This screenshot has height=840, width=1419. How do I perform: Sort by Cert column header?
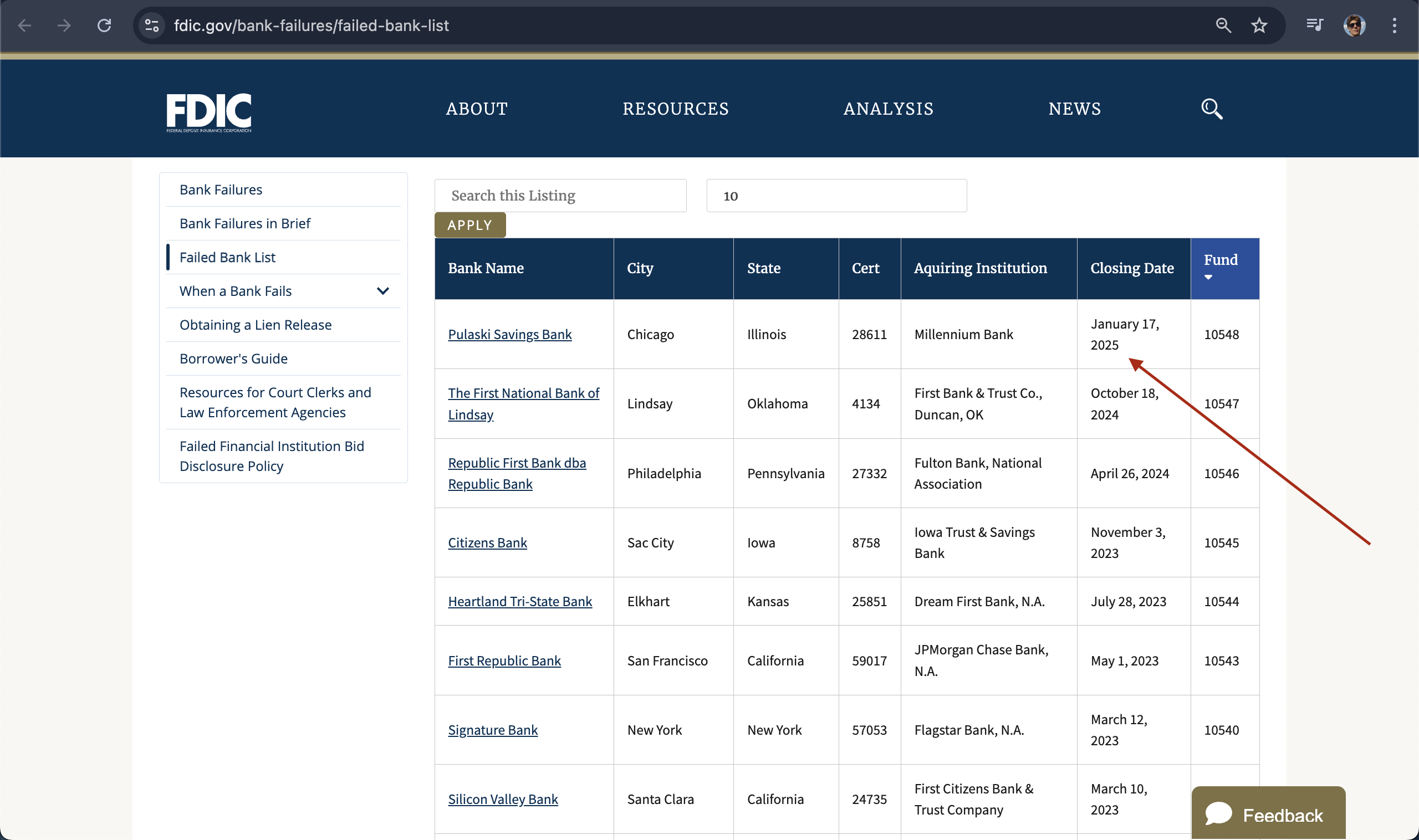tap(865, 268)
